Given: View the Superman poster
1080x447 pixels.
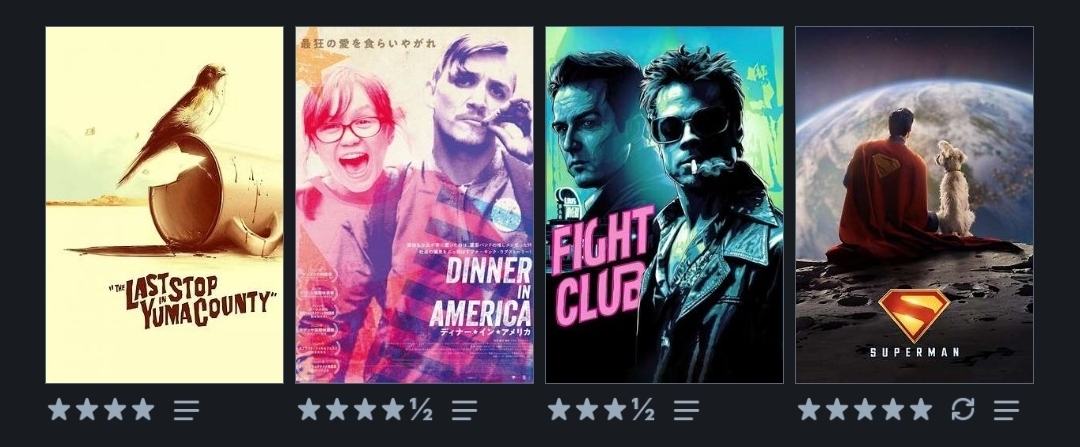Looking at the screenshot, I should 914,205.
